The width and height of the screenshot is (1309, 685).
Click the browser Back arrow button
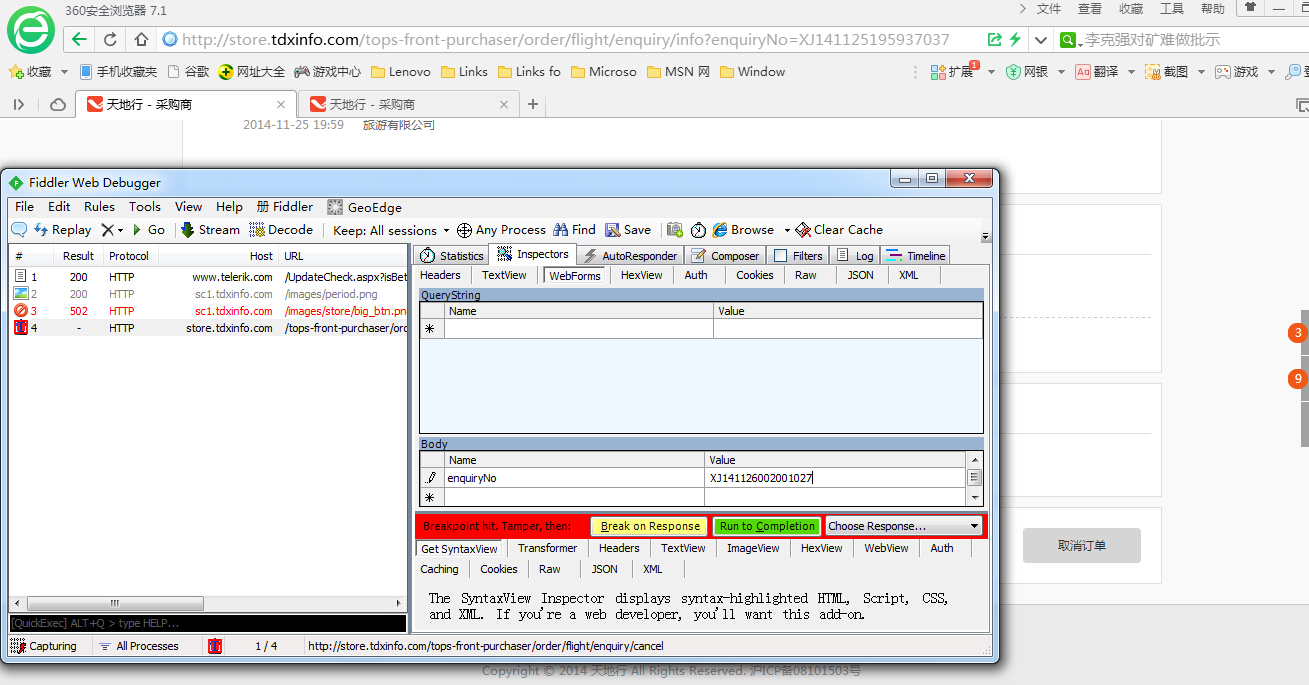(x=79, y=39)
